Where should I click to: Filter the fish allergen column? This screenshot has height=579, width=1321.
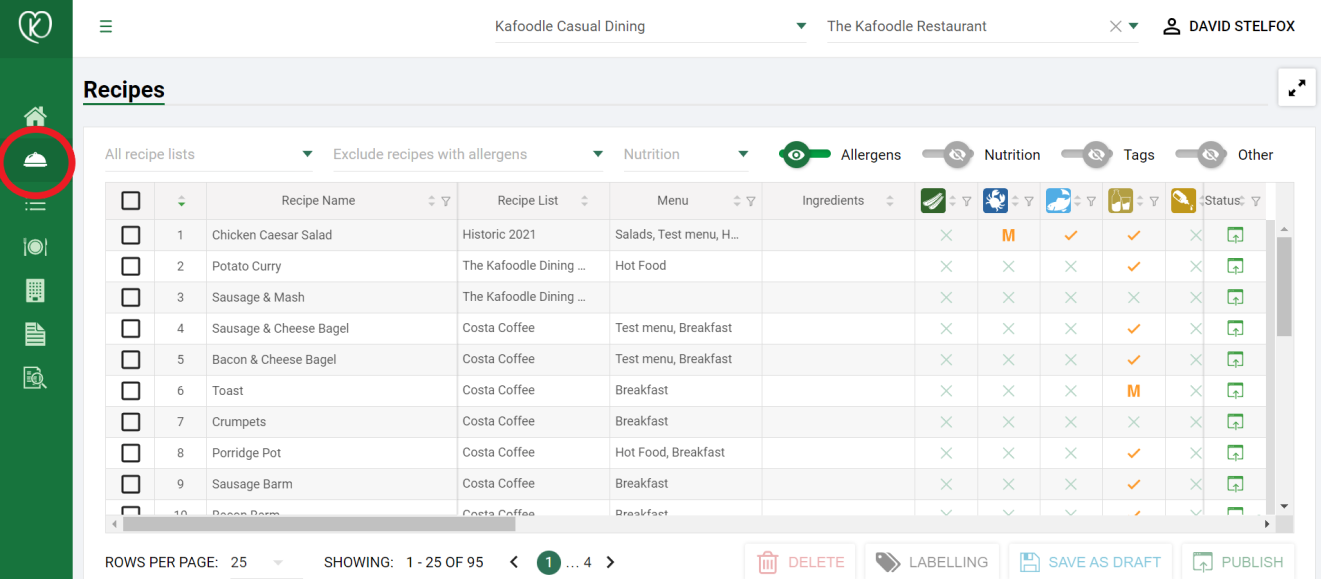pyautogui.click(x=1092, y=201)
